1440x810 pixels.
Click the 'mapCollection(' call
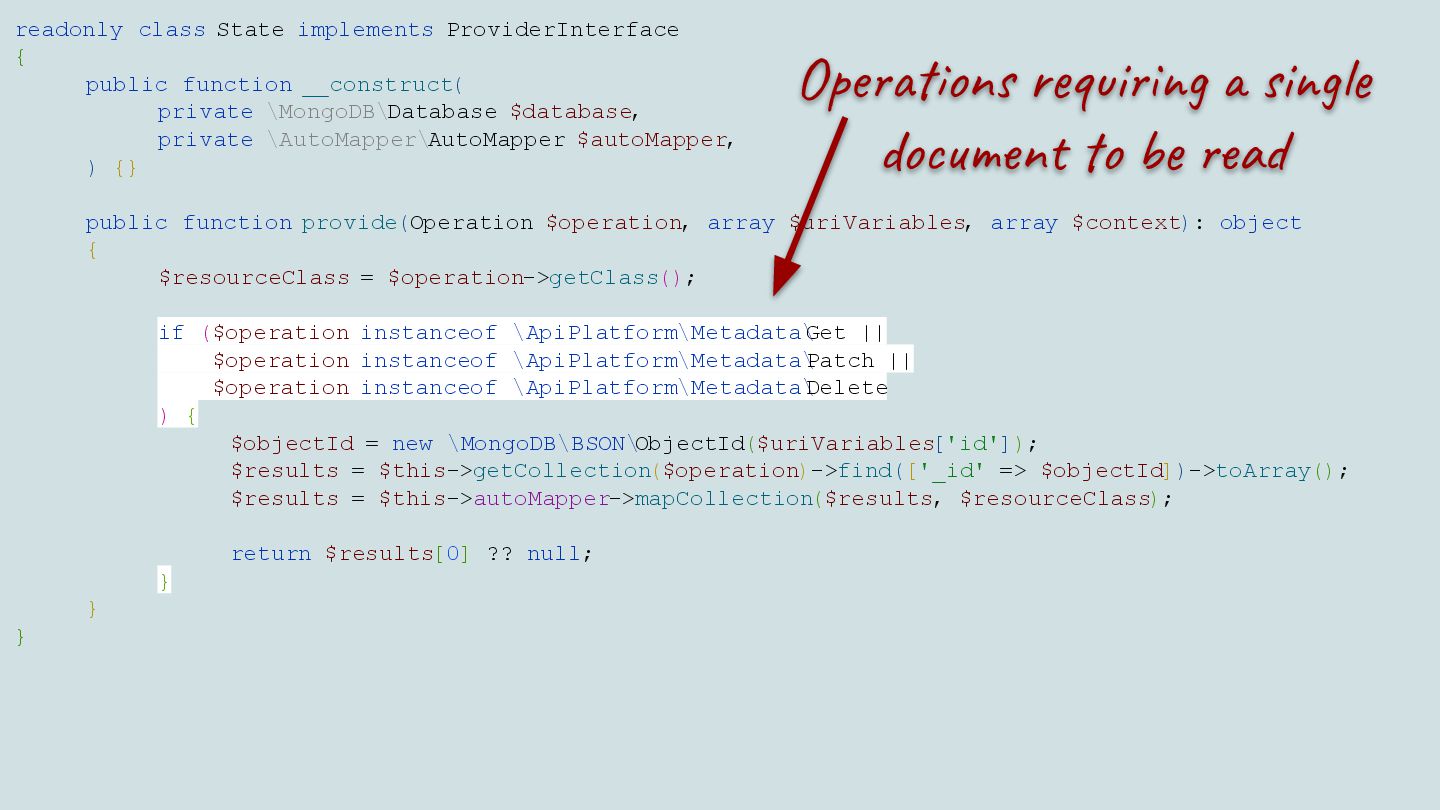[729, 499]
